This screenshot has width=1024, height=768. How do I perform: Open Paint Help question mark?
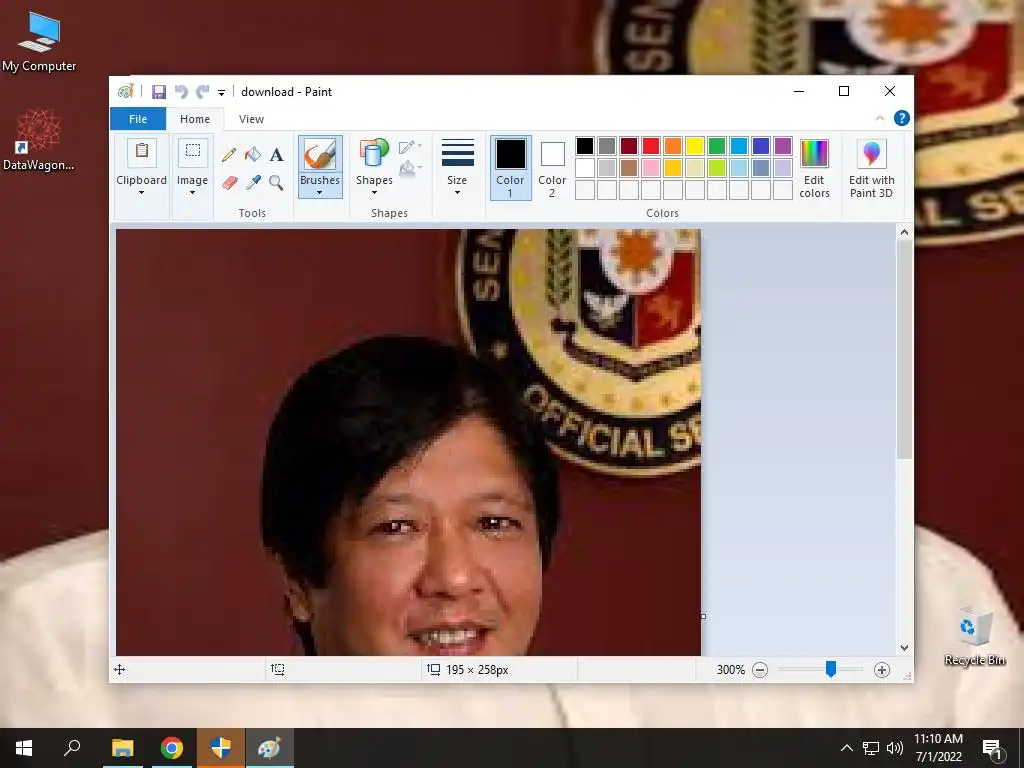902,118
